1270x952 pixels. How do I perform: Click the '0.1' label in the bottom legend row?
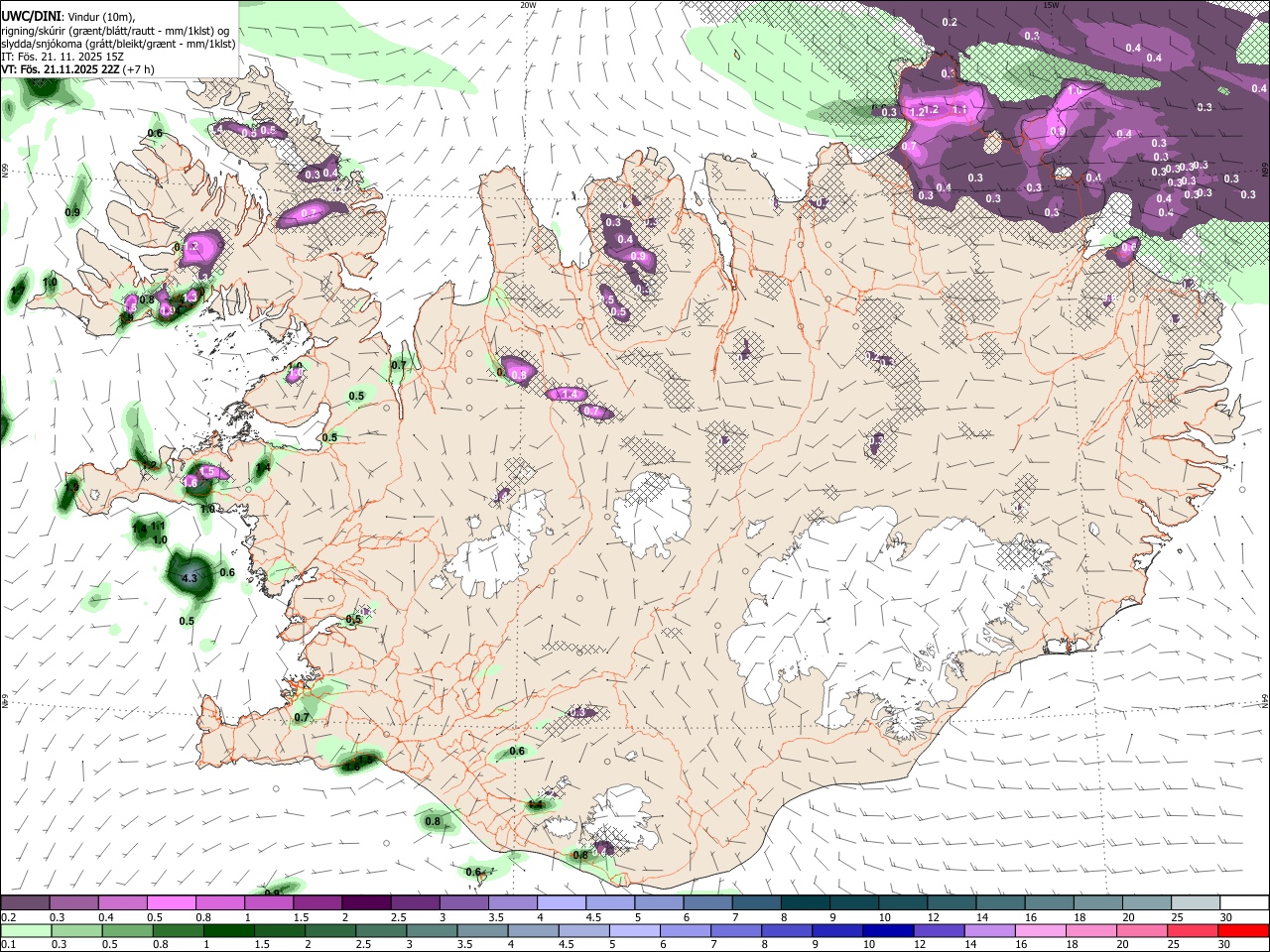coord(9,945)
